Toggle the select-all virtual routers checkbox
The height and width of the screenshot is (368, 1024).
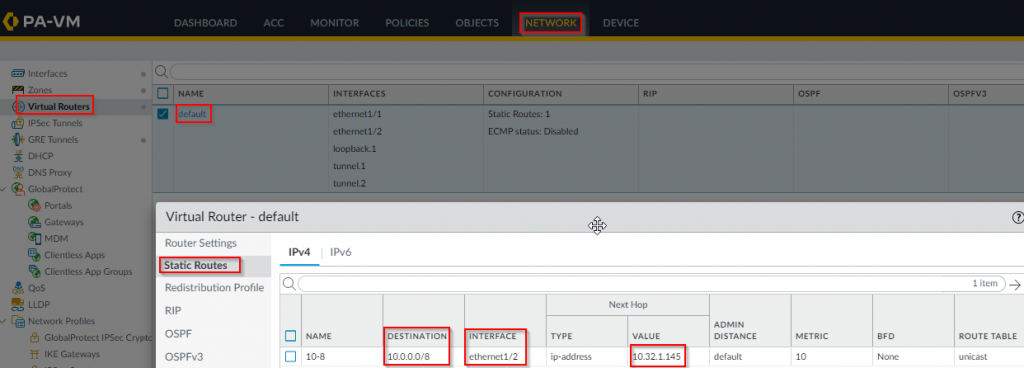163,93
